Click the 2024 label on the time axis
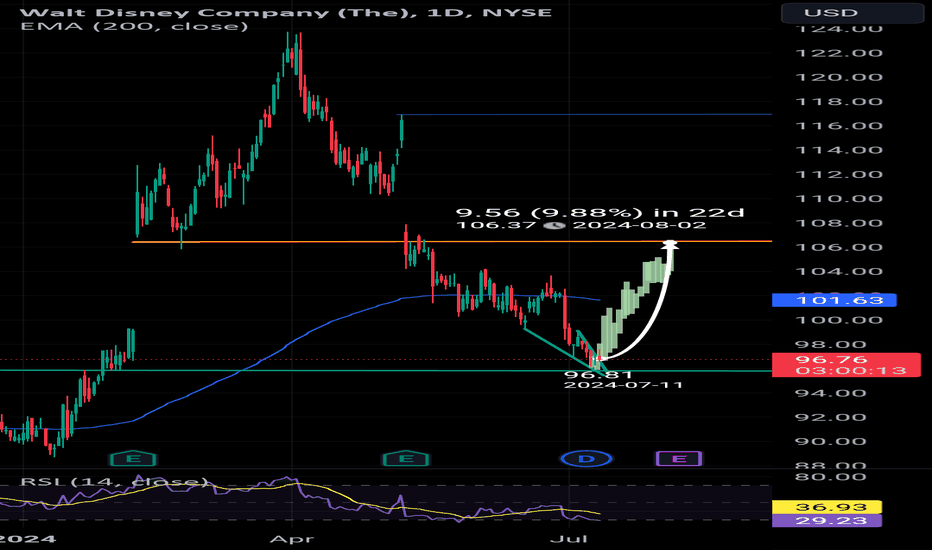Image resolution: width=932 pixels, height=550 pixels. point(28,539)
